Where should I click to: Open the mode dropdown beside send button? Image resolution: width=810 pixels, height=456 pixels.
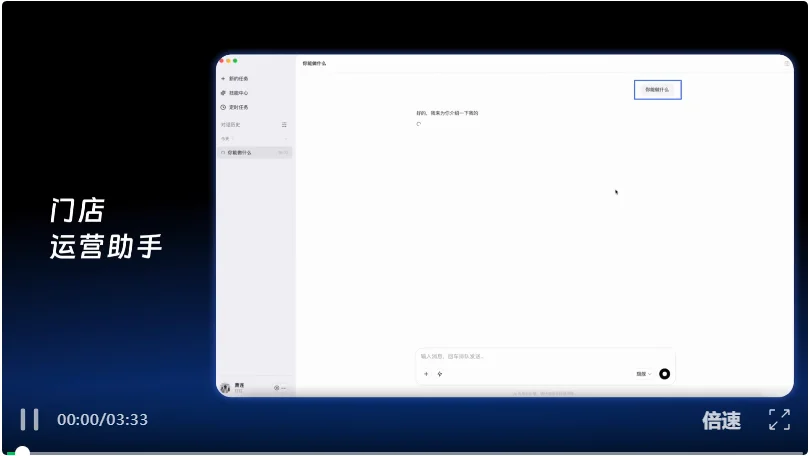pos(643,374)
